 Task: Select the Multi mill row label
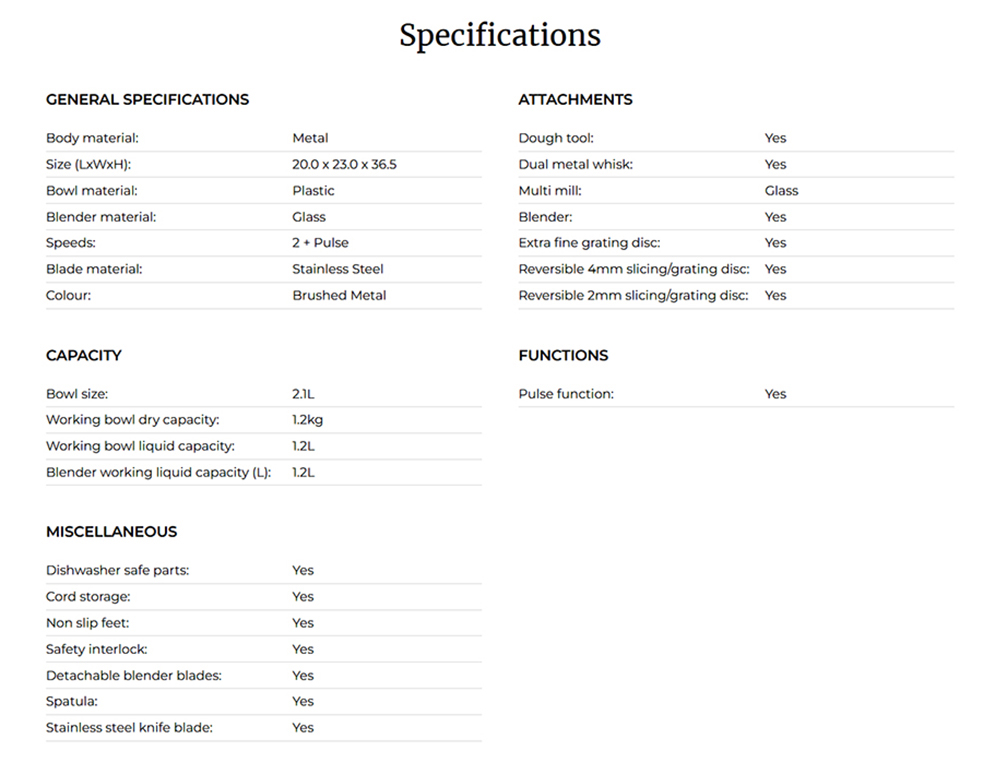pos(550,190)
